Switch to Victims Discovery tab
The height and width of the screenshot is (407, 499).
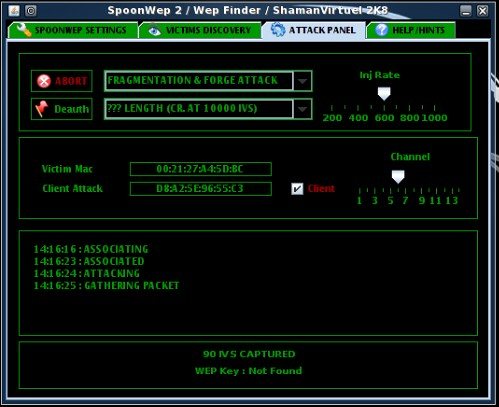(200, 30)
